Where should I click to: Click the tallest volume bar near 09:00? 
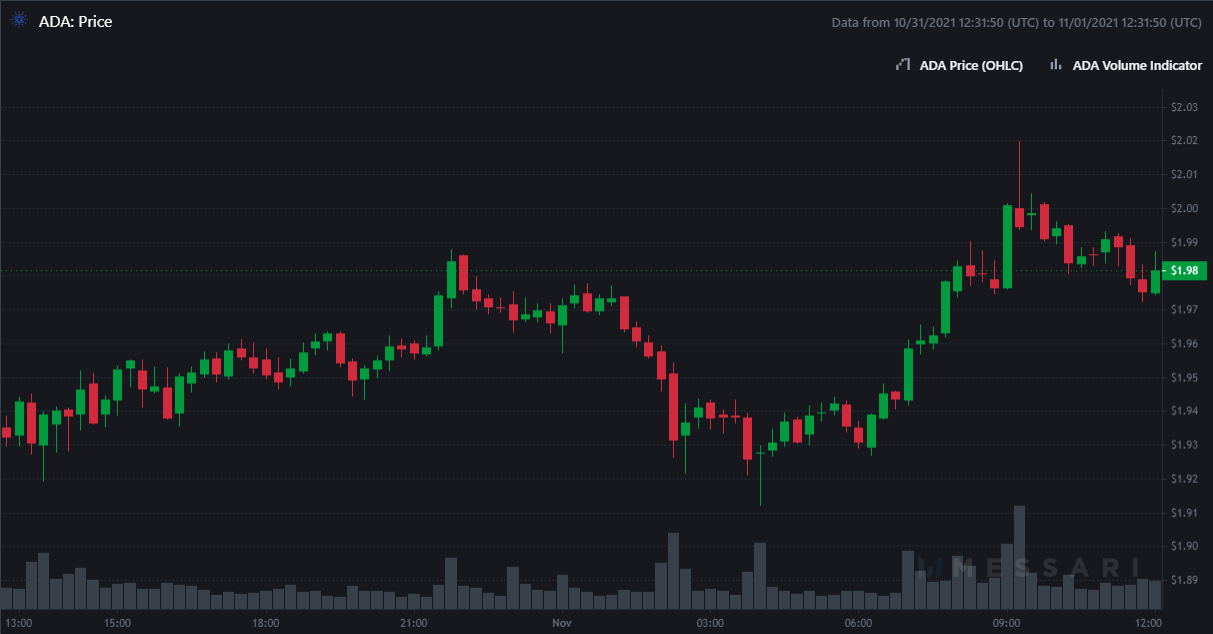pyautogui.click(x=1019, y=557)
